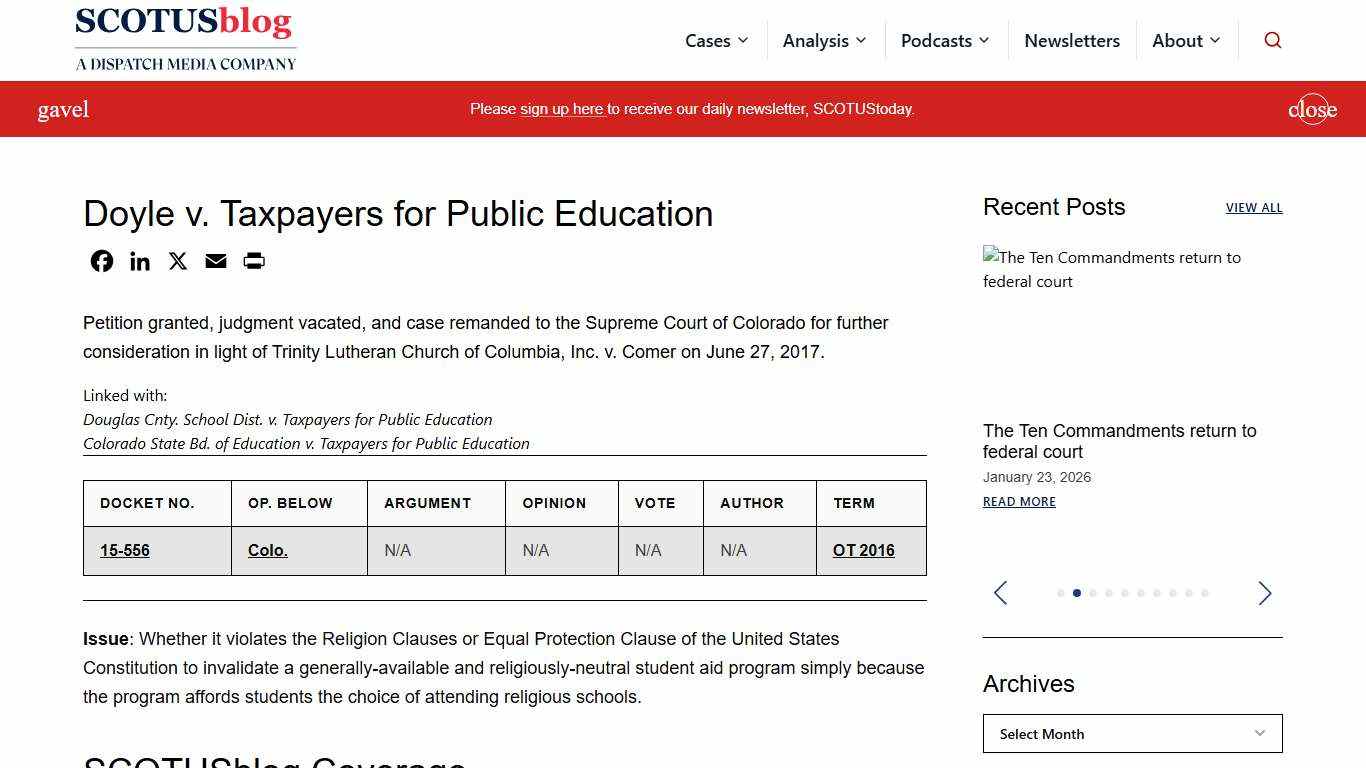The width and height of the screenshot is (1366, 768).
Task: Open the site search
Action: coord(1272,40)
